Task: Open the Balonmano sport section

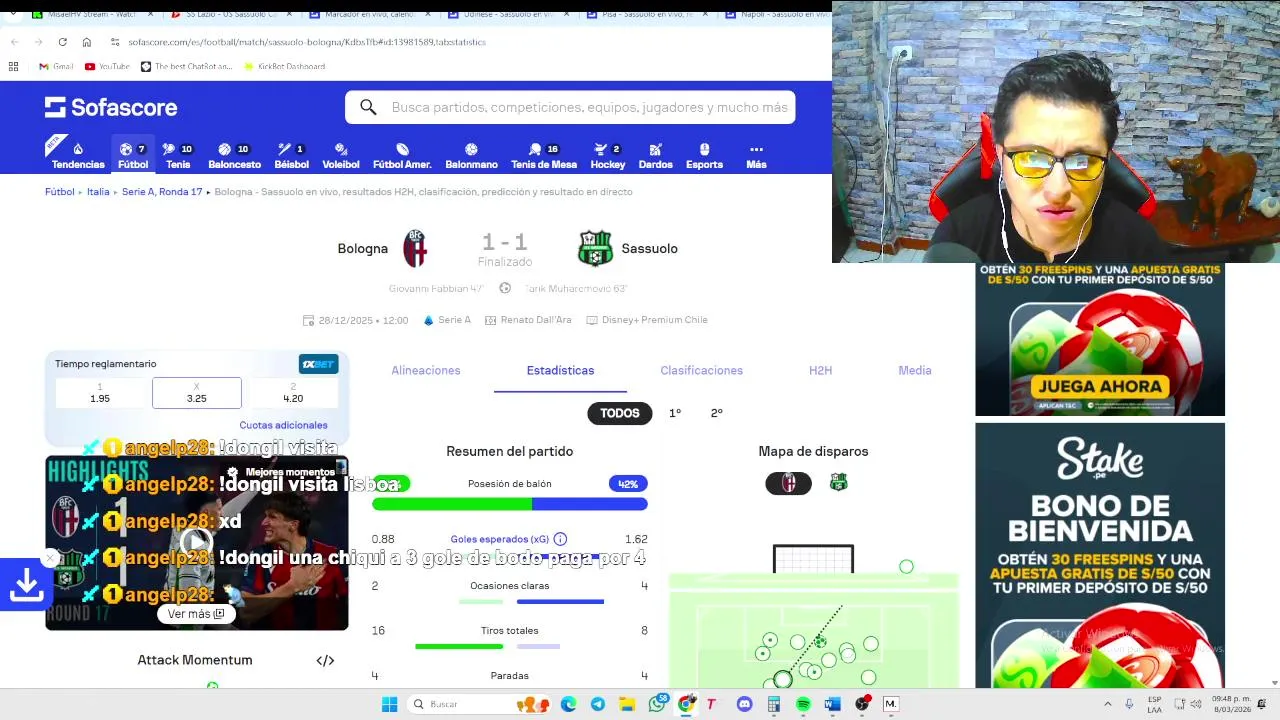Action: point(471,155)
